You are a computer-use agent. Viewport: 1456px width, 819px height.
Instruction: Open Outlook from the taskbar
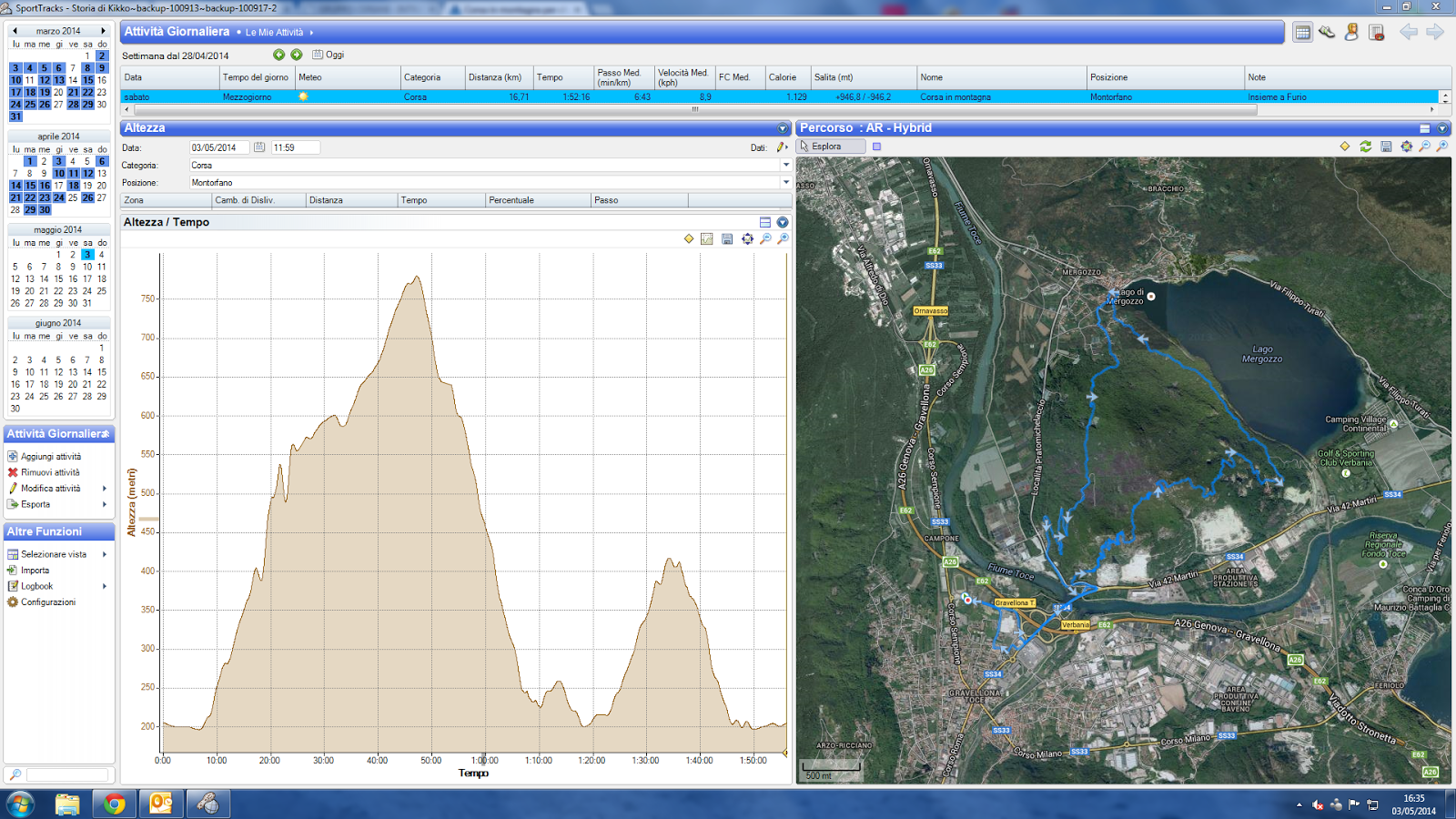point(161,804)
